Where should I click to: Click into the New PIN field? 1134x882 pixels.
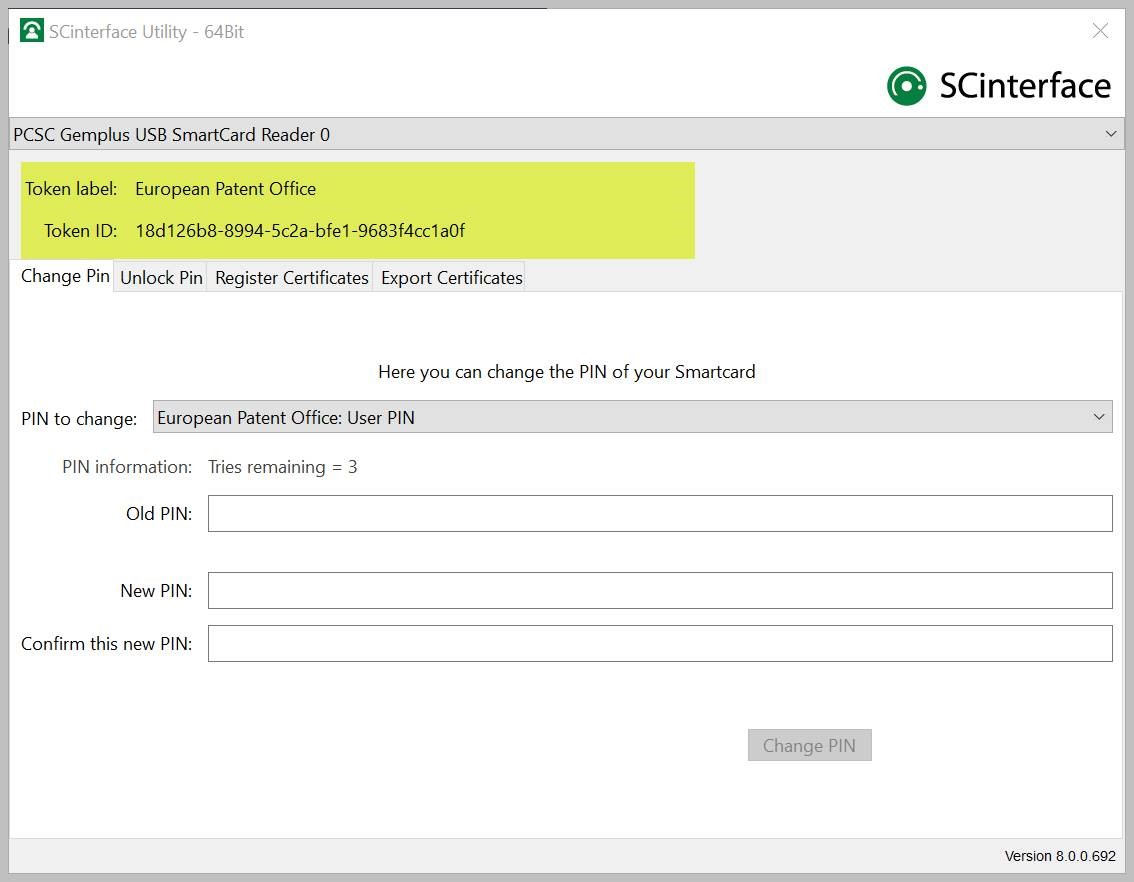(659, 590)
